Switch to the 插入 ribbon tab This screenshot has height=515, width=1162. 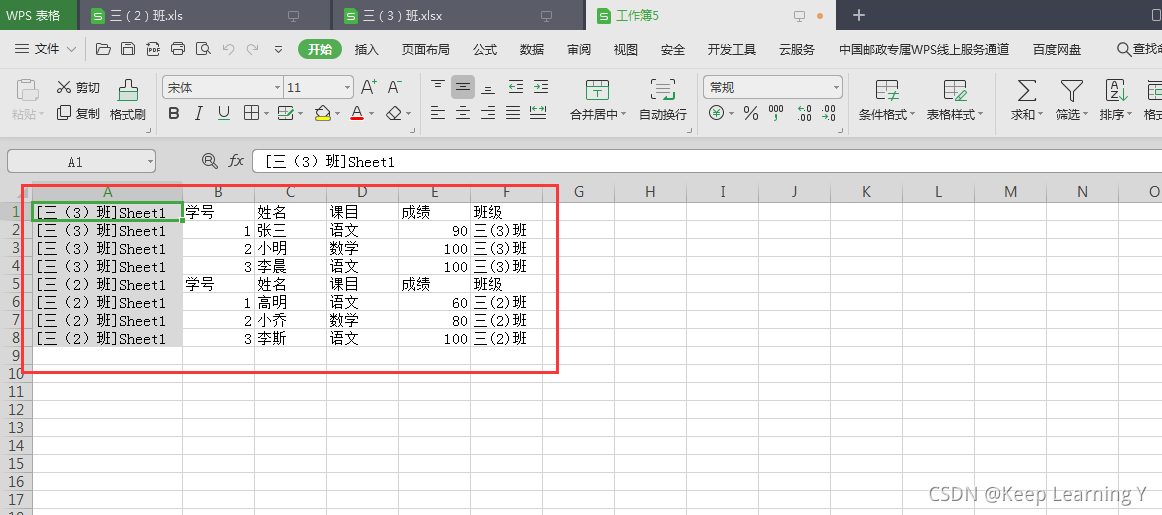(367, 50)
